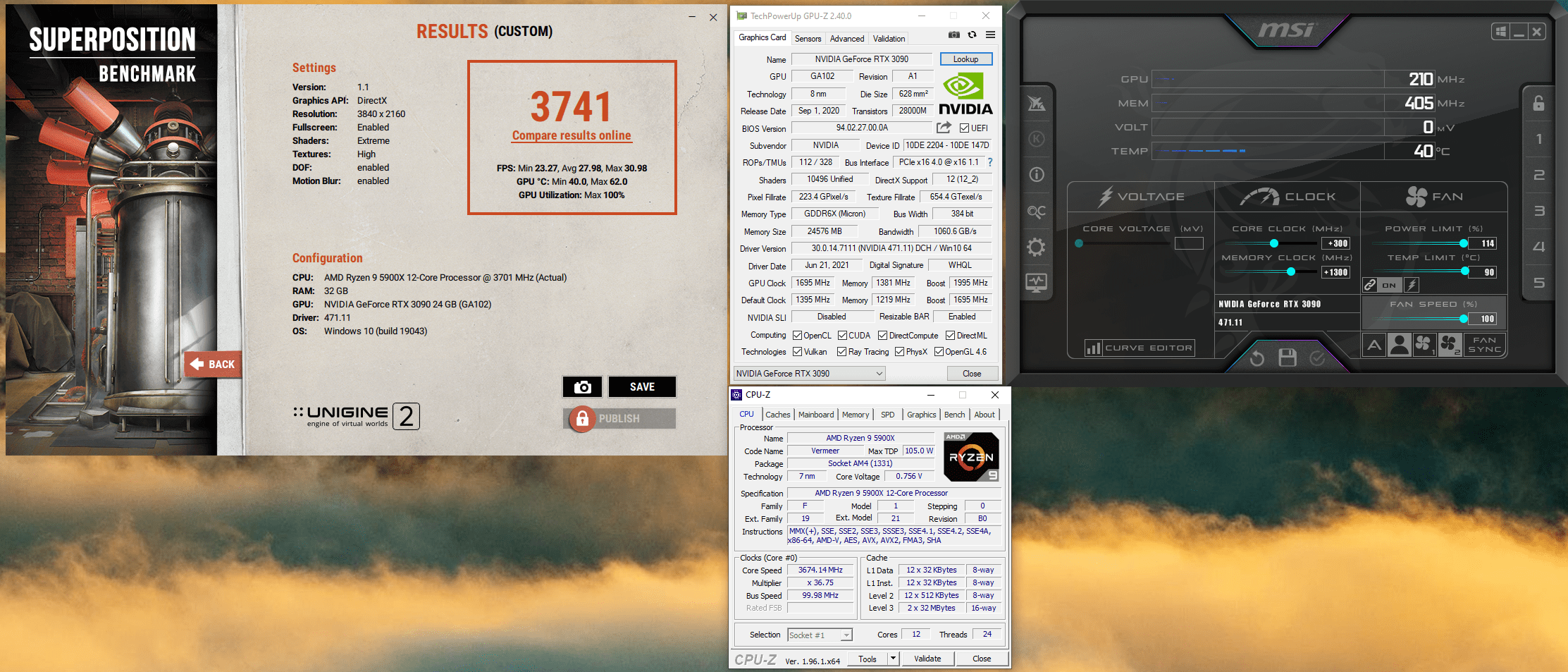1568x672 pixels.
Task: Toggle the CUDA checkbox
Action: (x=842, y=336)
